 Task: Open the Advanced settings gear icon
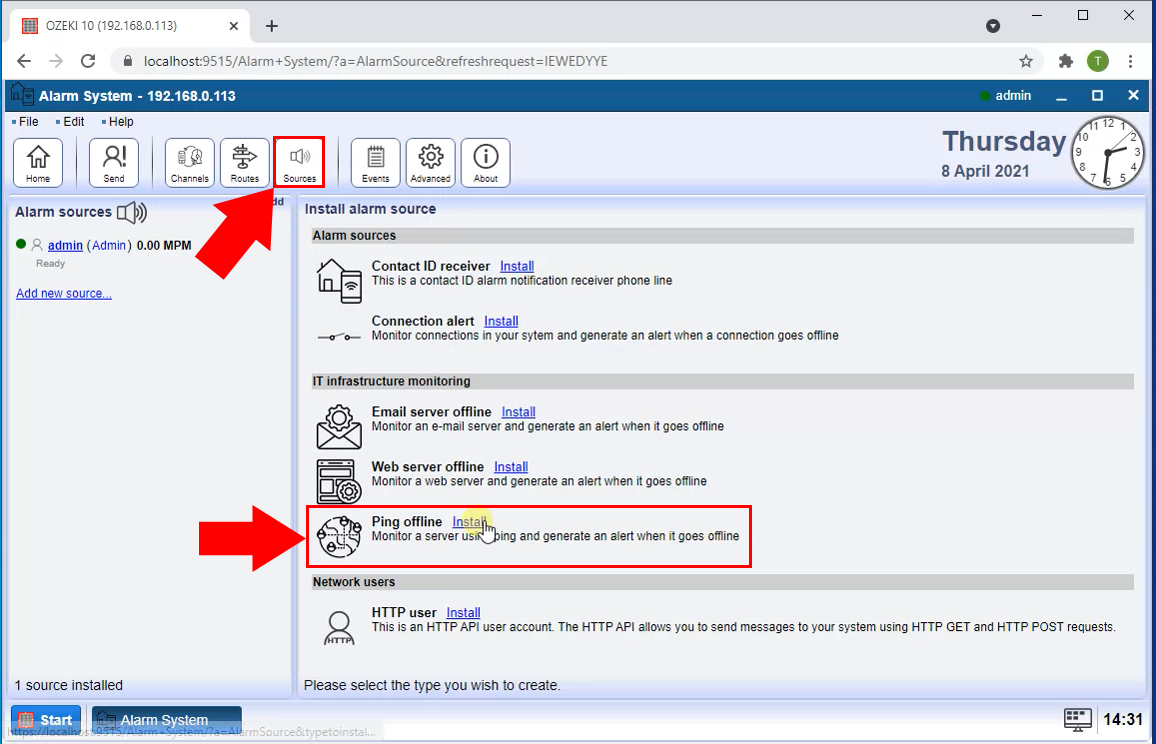(431, 162)
